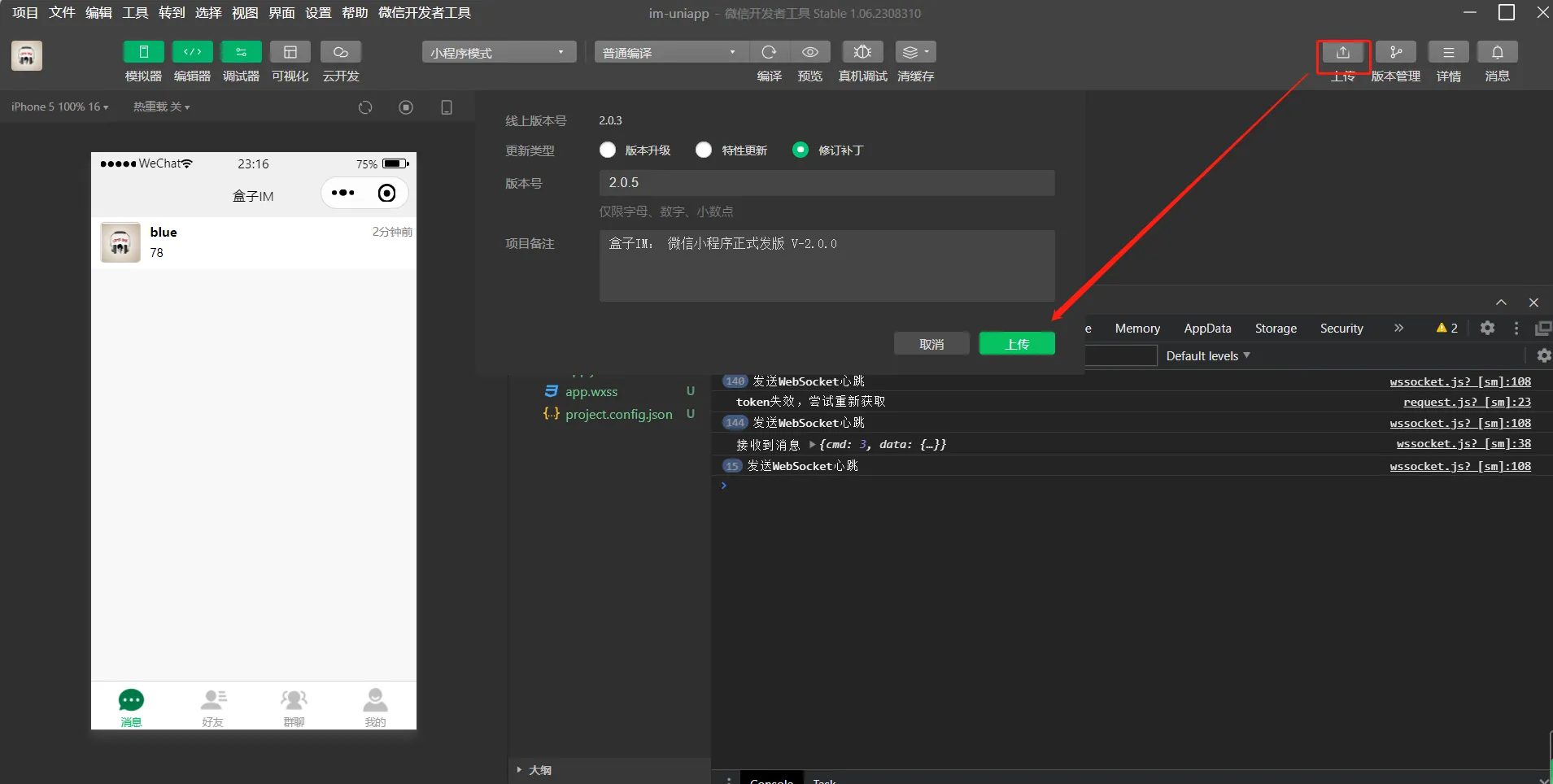Click the 取消 cancel button
This screenshot has width=1553, height=784.
931,344
